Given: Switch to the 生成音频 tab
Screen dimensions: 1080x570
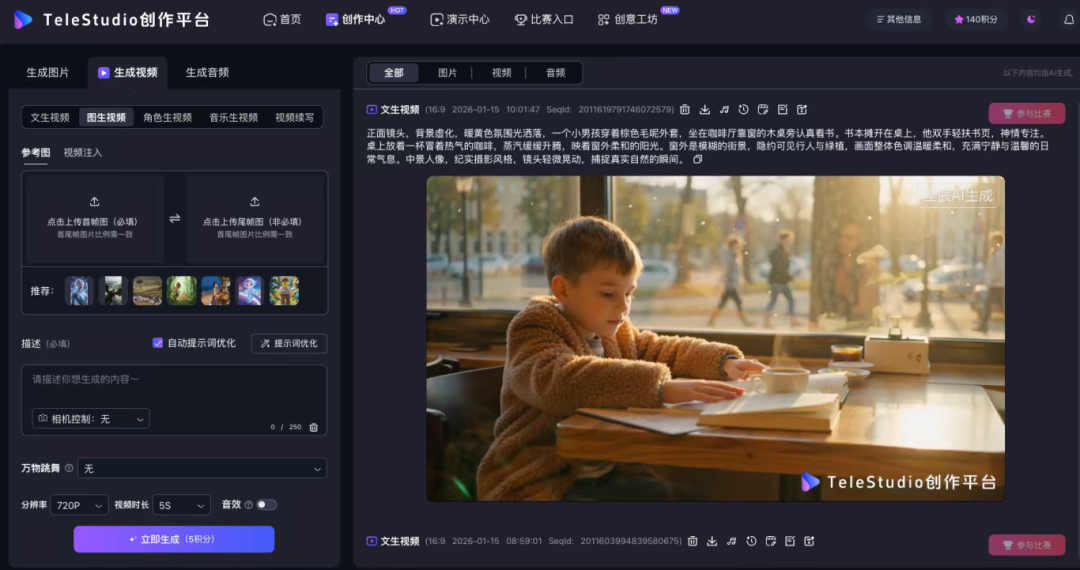Looking at the screenshot, I should click(x=207, y=73).
